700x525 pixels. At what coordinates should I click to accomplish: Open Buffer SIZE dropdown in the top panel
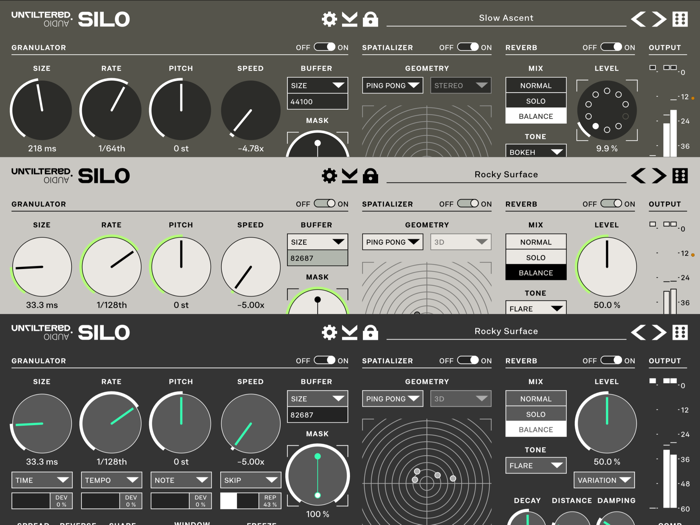pos(317,85)
